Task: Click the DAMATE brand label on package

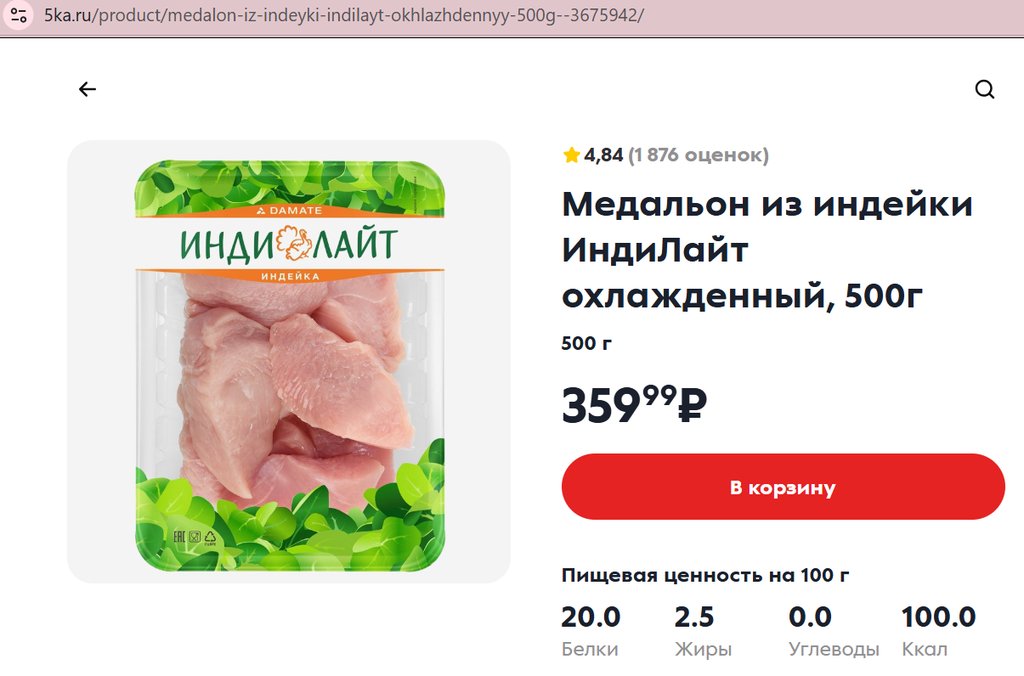Action: tap(289, 210)
